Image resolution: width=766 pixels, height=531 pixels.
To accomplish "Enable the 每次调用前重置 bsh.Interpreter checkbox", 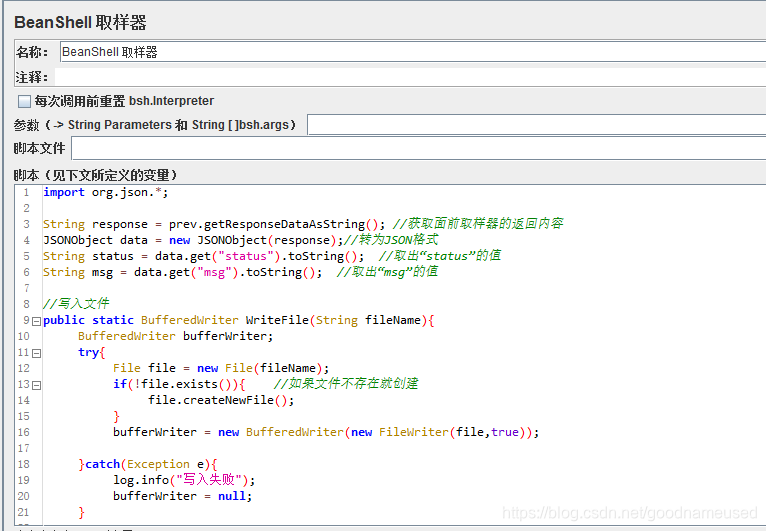I will pyautogui.click(x=24, y=101).
